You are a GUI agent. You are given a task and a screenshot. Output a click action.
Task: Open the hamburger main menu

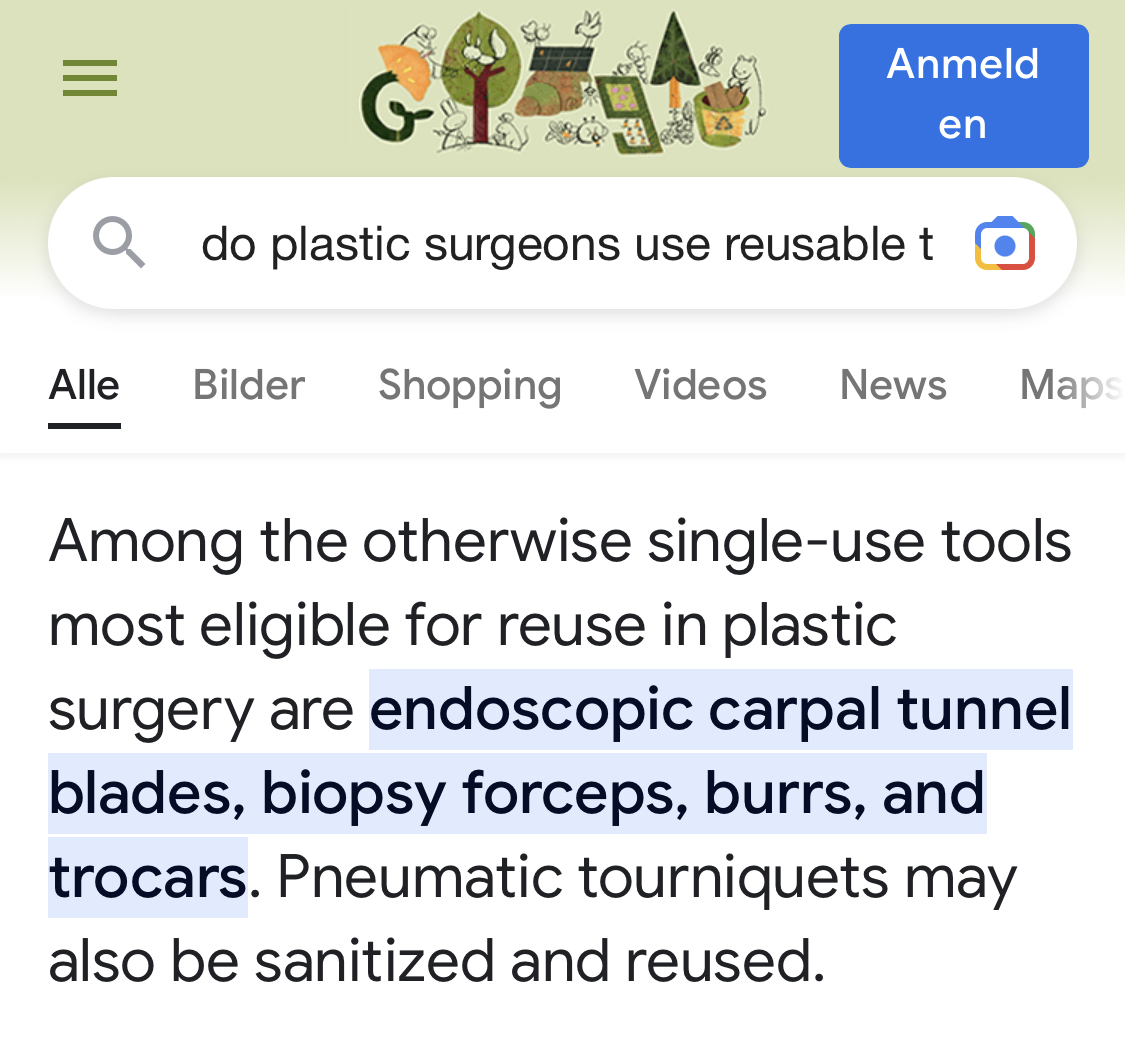pos(90,78)
